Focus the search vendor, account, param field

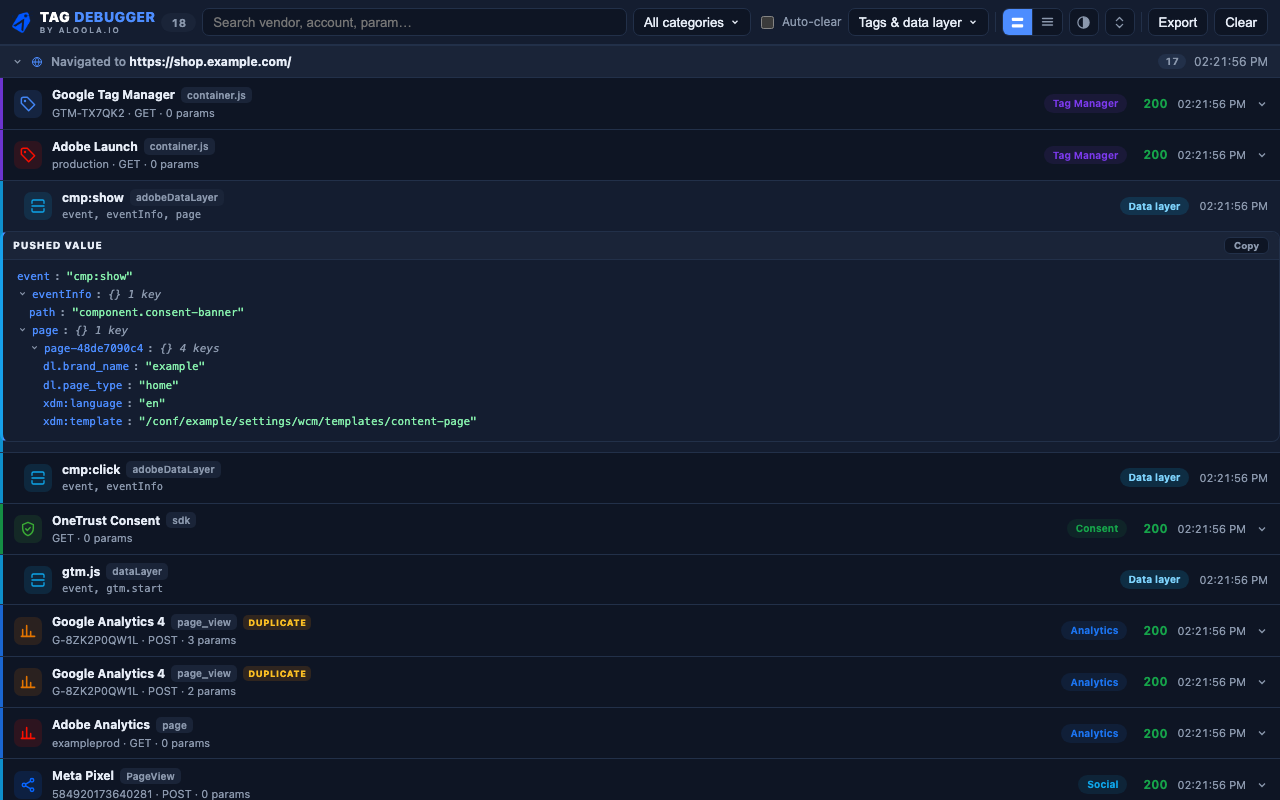(414, 22)
